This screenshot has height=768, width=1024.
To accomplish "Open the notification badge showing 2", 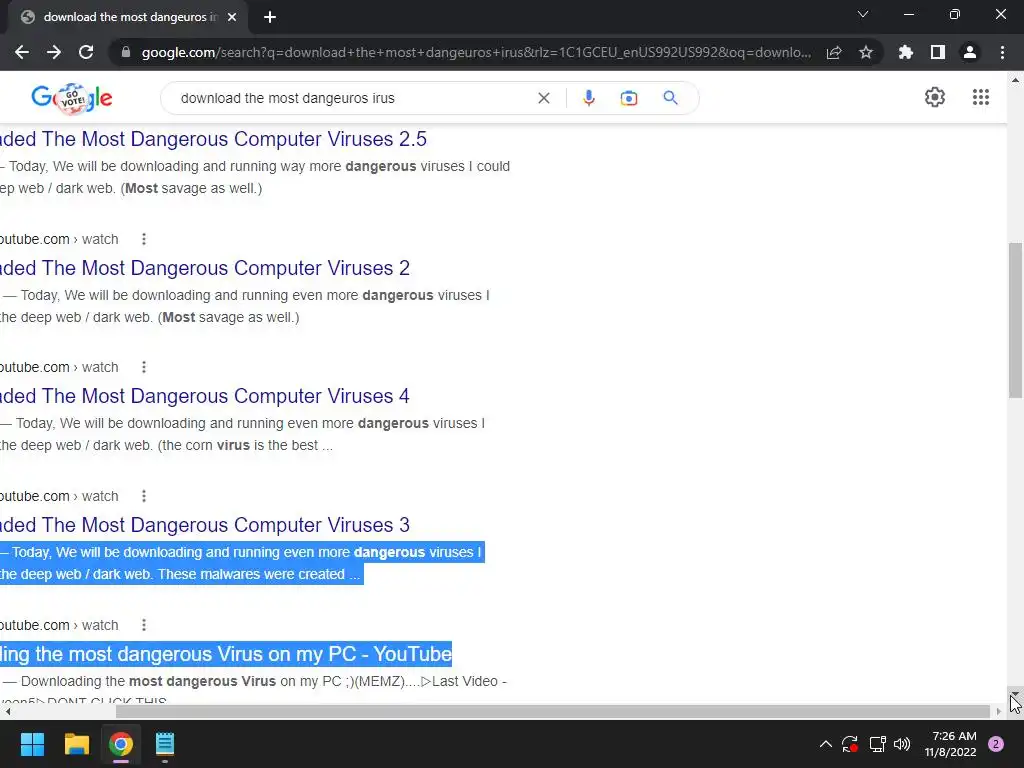I will tap(996, 744).
